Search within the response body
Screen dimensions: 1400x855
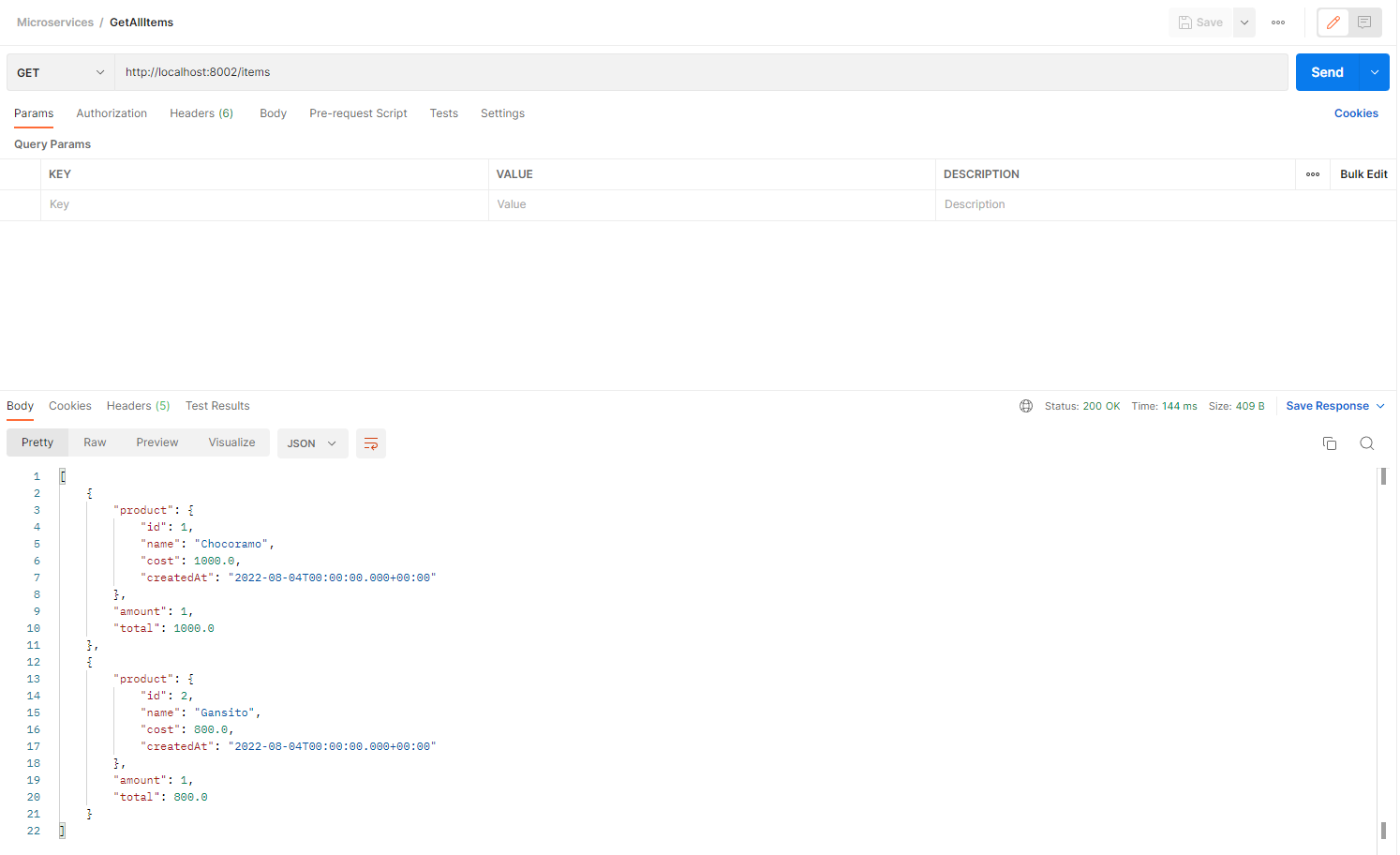click(1366, 442)
